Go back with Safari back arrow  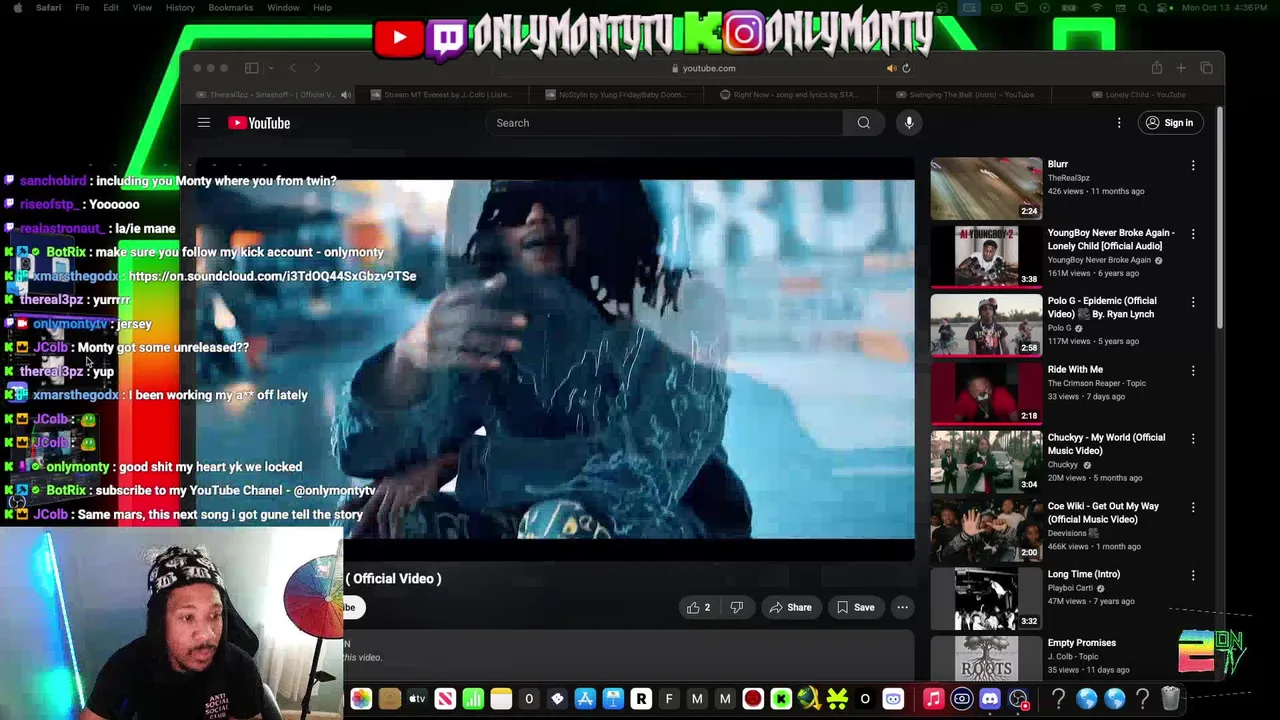coord(292,68)
